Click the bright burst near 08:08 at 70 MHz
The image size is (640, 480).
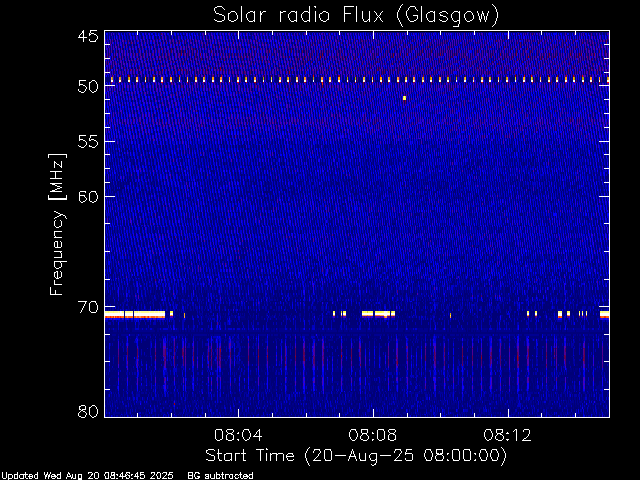pos(378,314)
